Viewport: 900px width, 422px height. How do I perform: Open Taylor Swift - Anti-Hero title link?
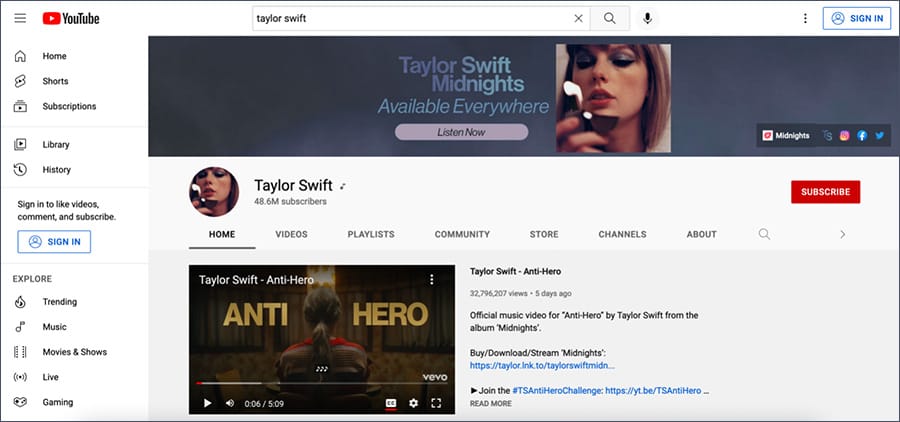pyautogui.click(x=515, y=271)
